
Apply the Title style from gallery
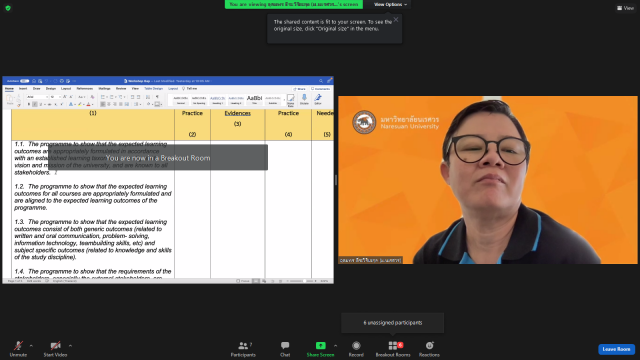point(254,100)
